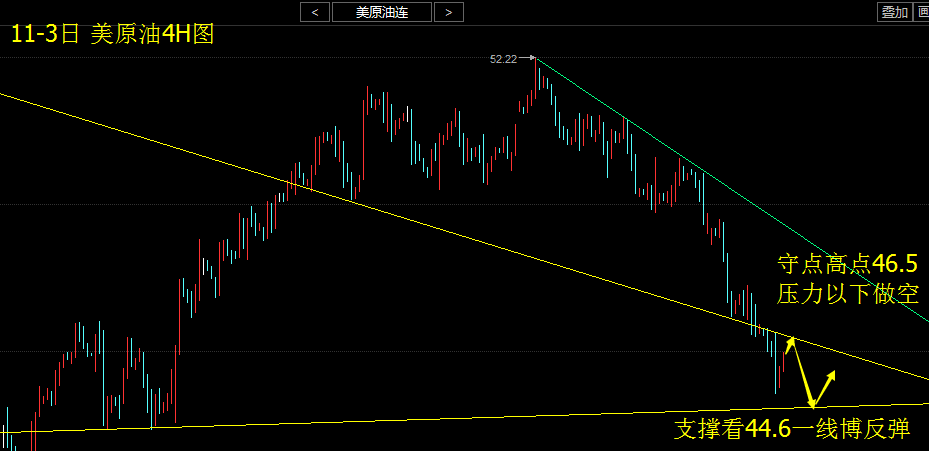Select the annotation text '守点高点46.5'
Viewport: 929px width, 451px height.
click(848, 264)
